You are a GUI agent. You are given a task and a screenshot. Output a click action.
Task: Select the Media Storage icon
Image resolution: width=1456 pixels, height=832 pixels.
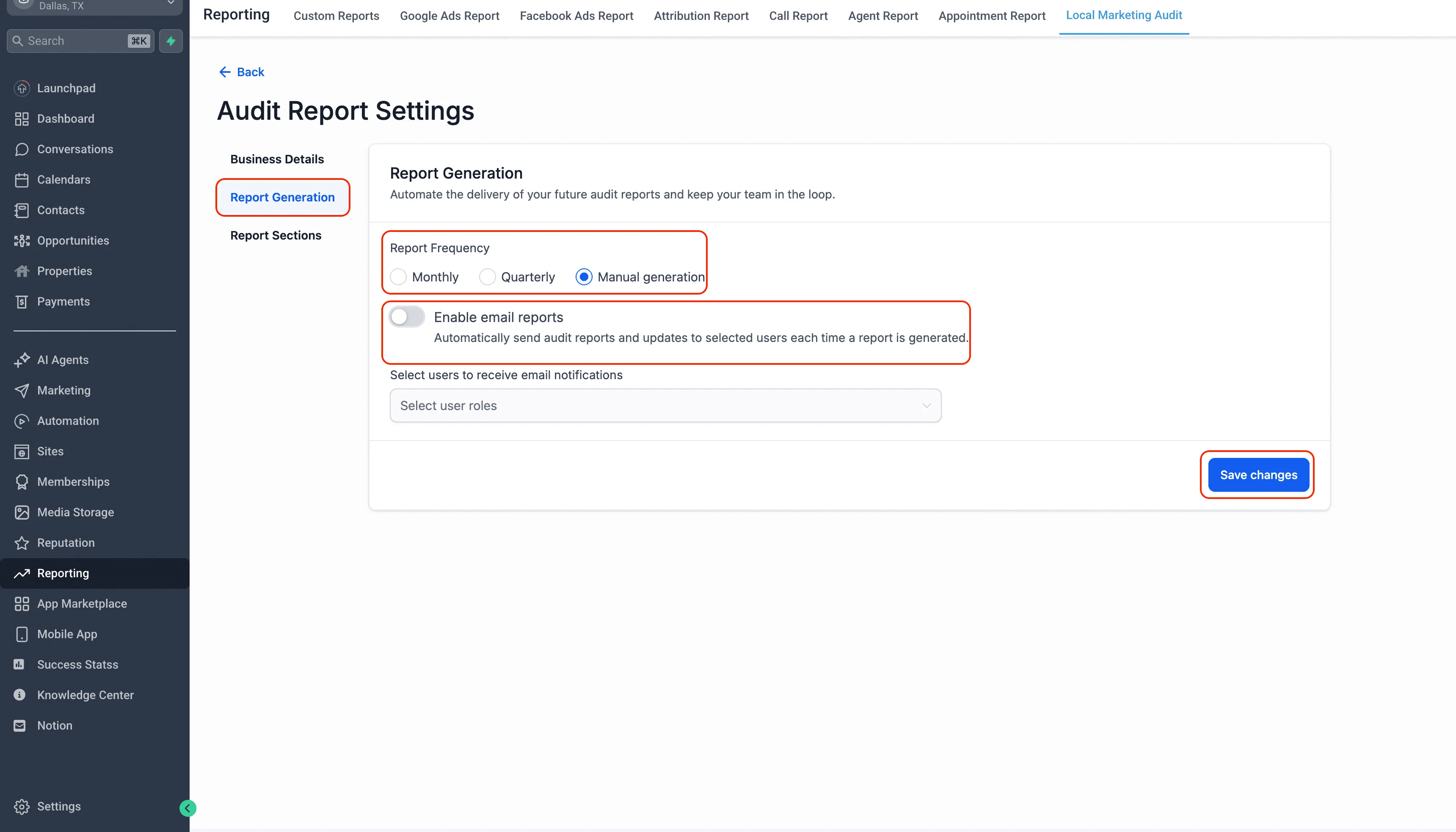coord(22,512)
